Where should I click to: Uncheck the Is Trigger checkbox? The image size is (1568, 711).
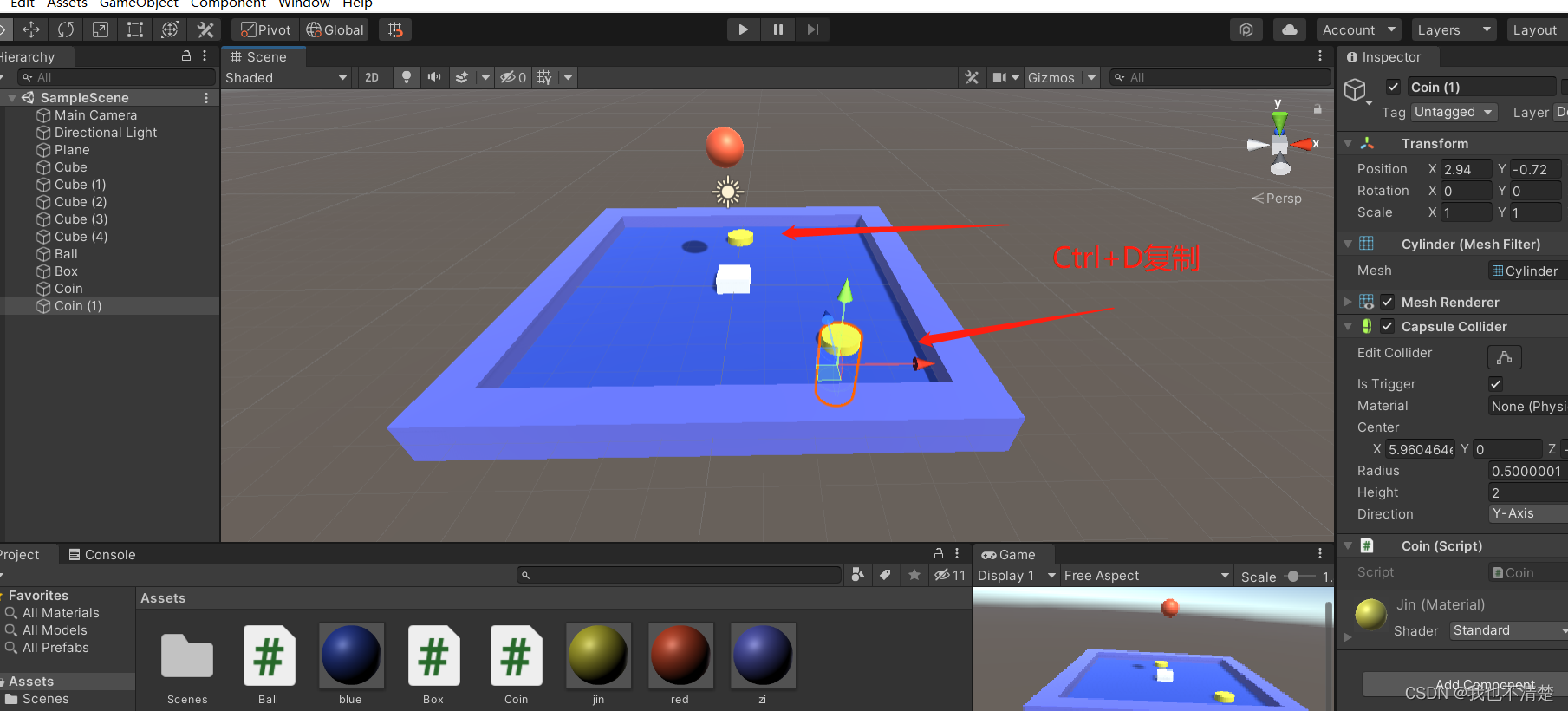coord(1495,384)
